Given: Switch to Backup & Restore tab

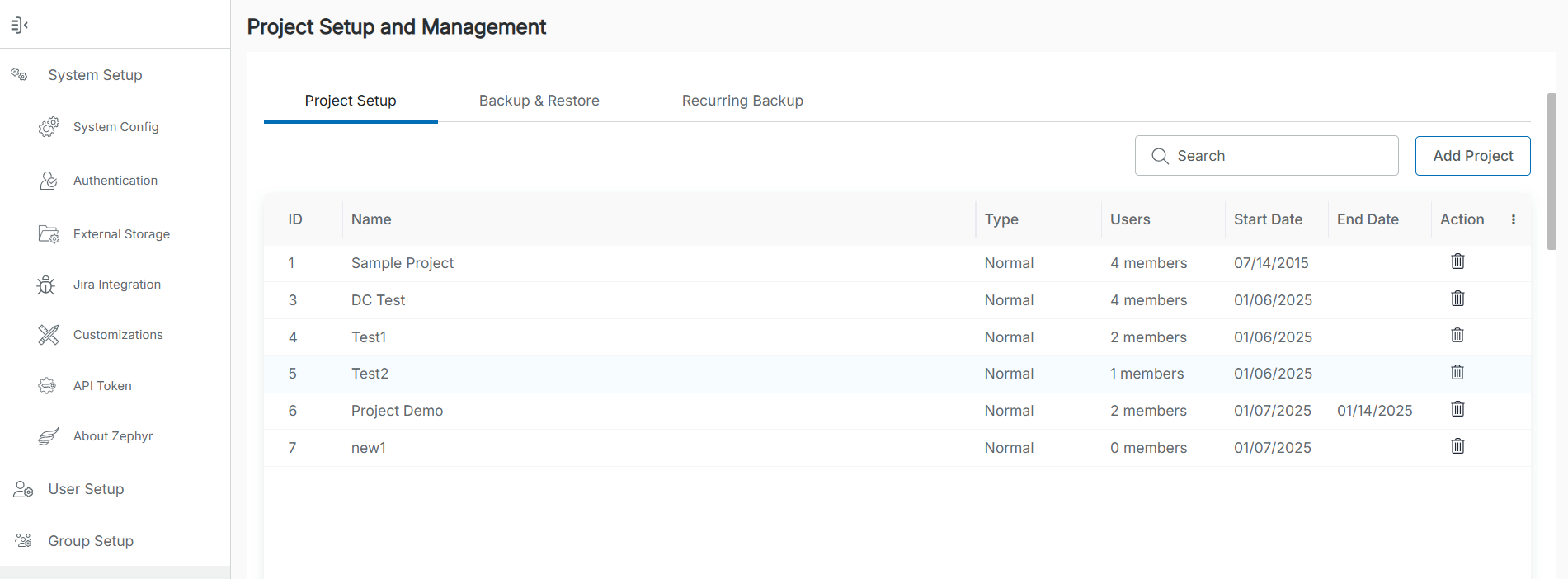Looking at the screenshot, I should coord(539,101).
